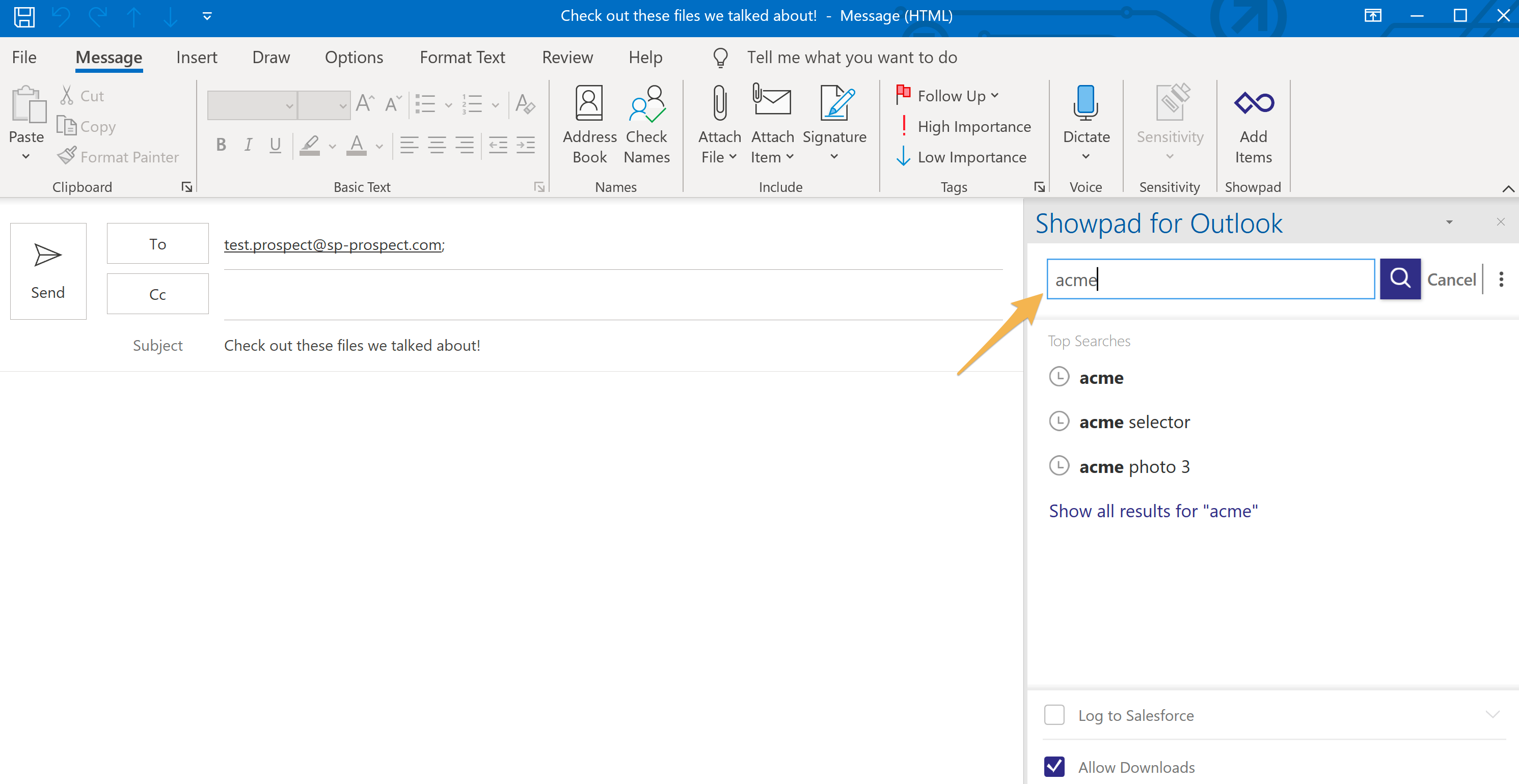Click Cancel in Showpad search
The width and height of the screenshot is (1519, 784).
(1451, 279)
